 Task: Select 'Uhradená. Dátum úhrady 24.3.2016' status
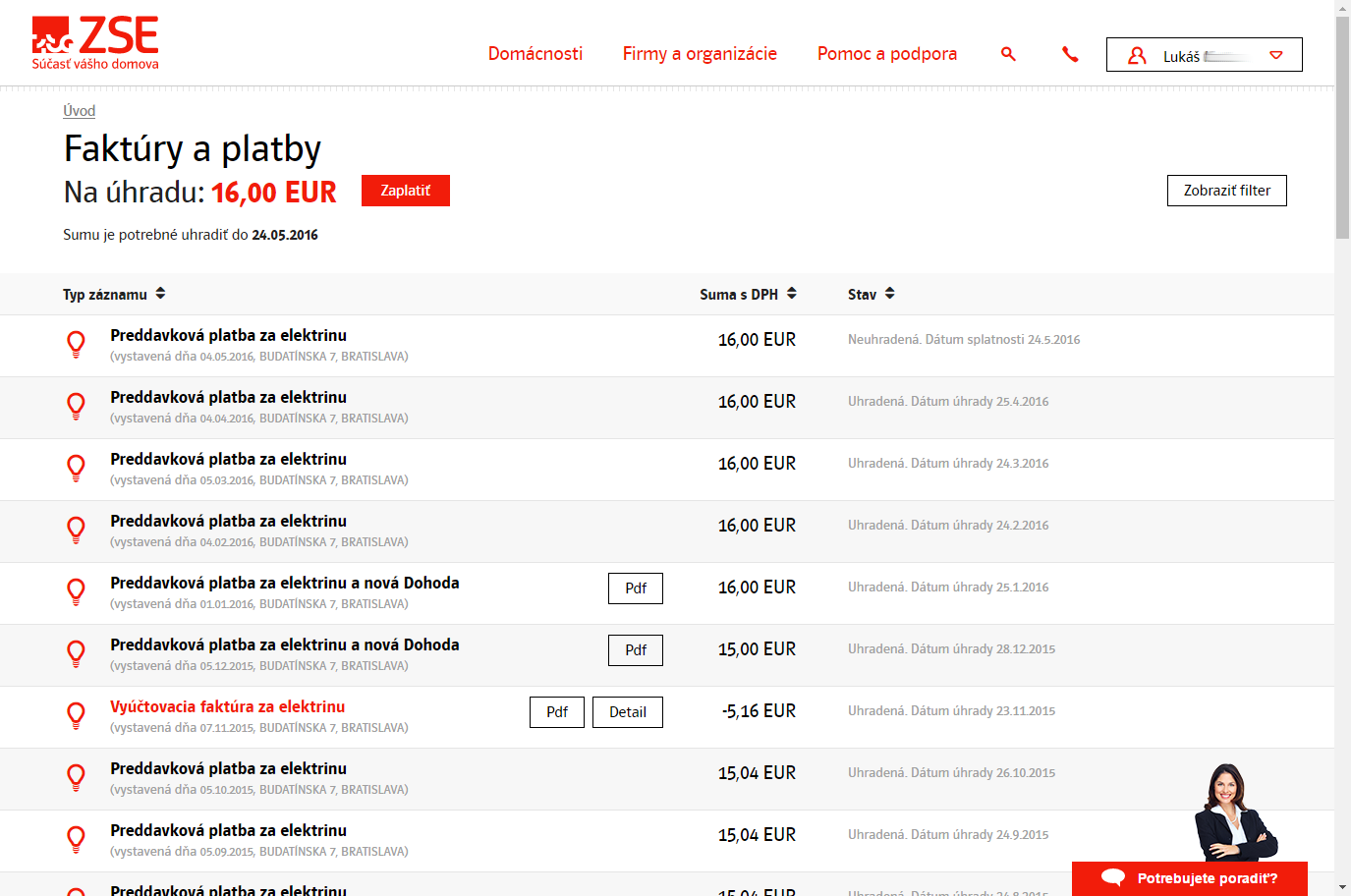click(948, 464)
